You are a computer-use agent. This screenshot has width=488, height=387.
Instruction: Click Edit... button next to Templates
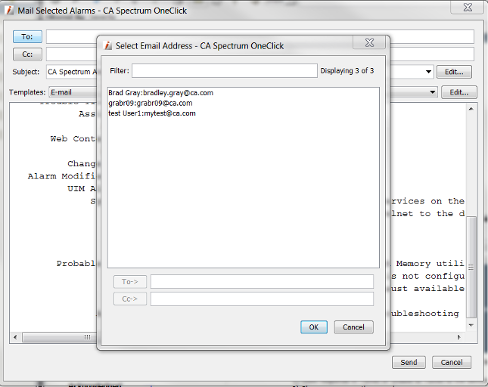pos(459,92)
